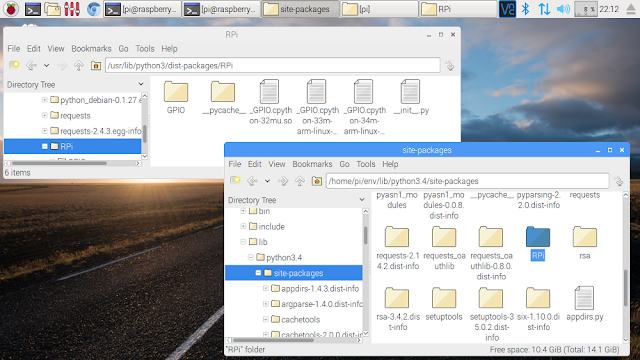Go up to parent folder in RPi window

(x=79, y=65)
